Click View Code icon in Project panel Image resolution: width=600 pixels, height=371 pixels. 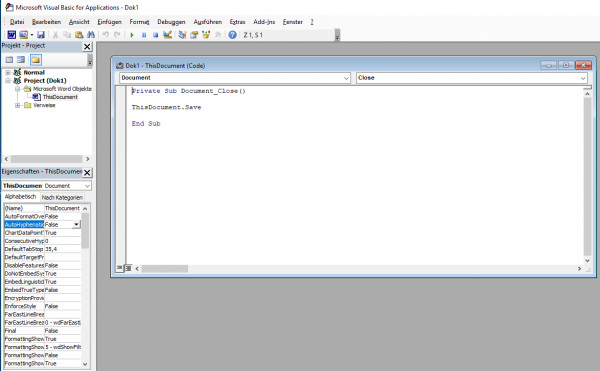point(9,60)
